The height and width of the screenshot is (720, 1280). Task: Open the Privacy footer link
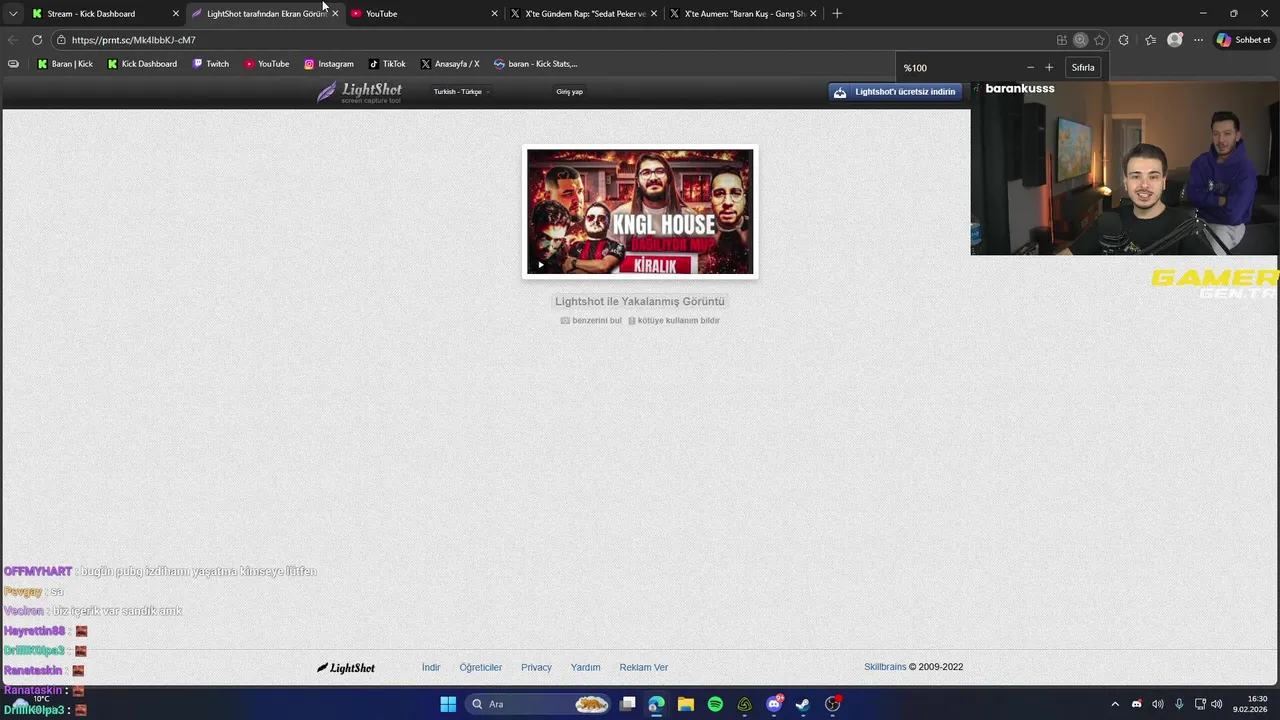[x=536, y=667]
